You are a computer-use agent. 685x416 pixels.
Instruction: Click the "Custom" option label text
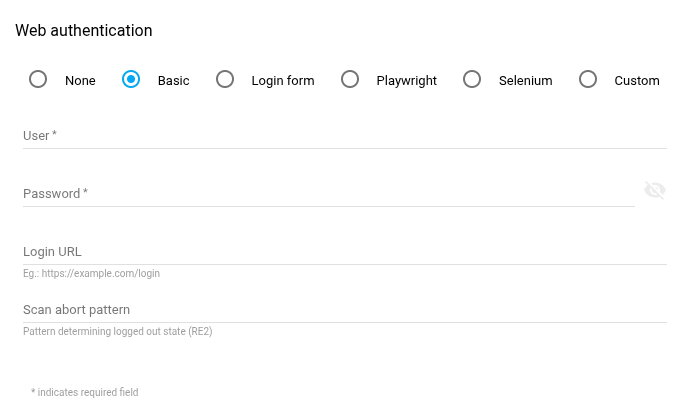click(636, 81)
